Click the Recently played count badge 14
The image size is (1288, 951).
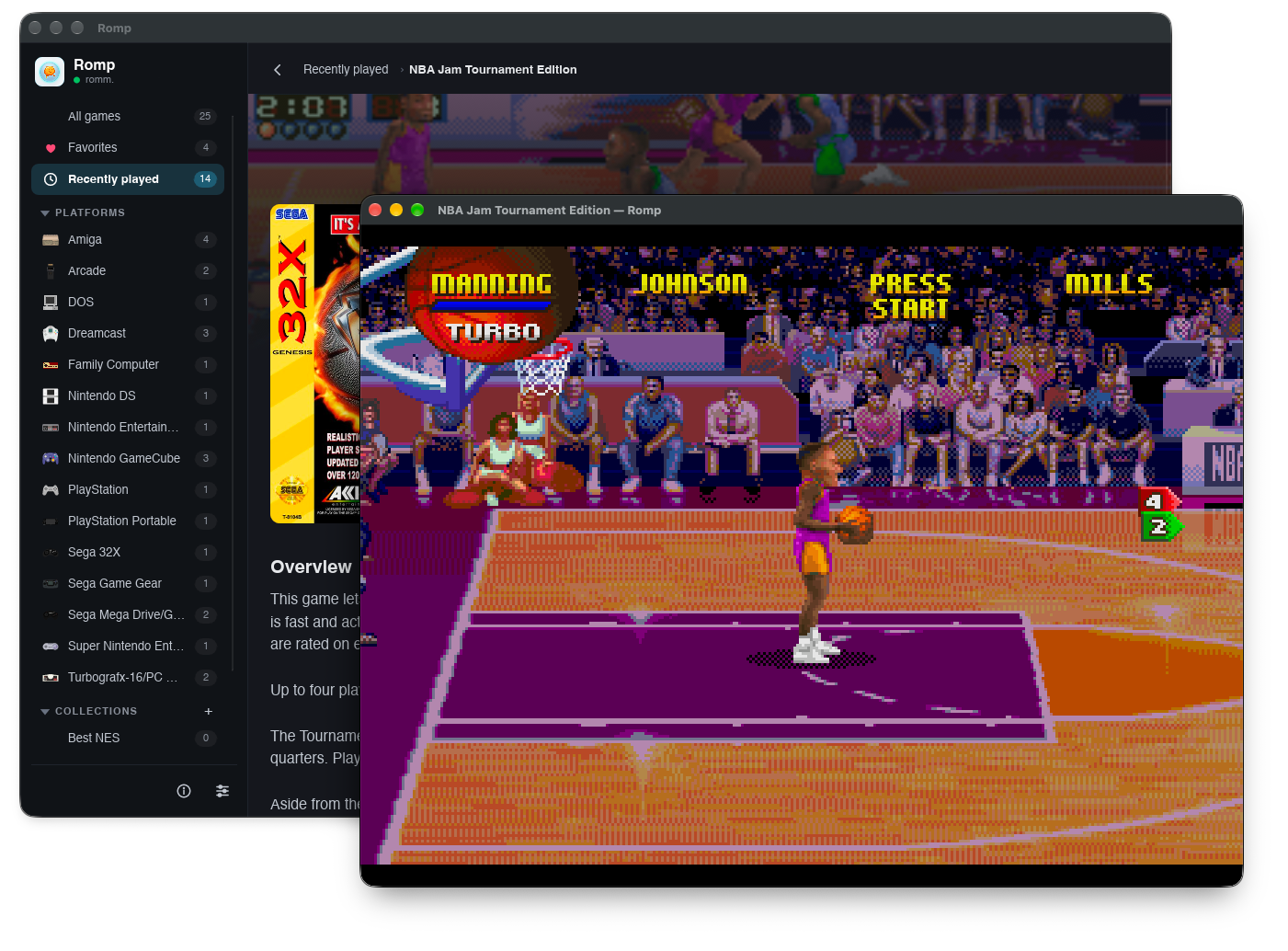[205, 179]
